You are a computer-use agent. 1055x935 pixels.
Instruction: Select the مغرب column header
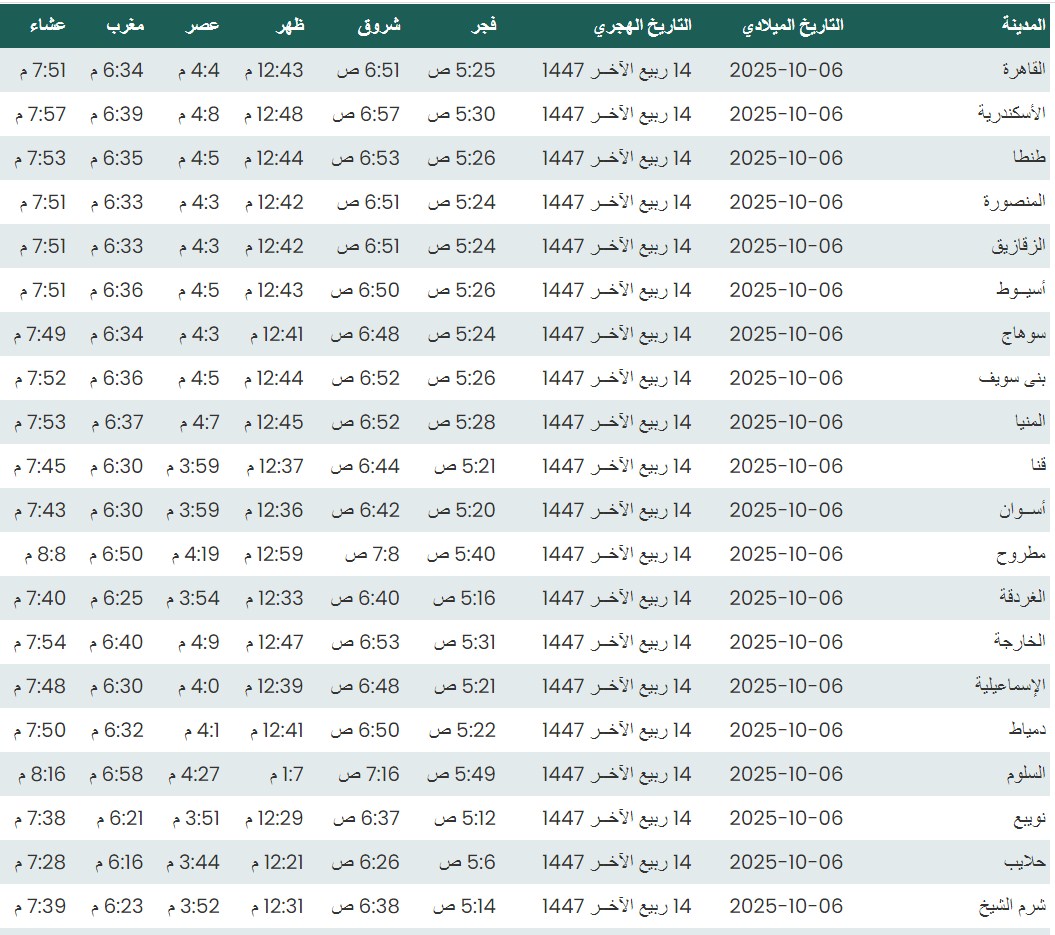125,26
